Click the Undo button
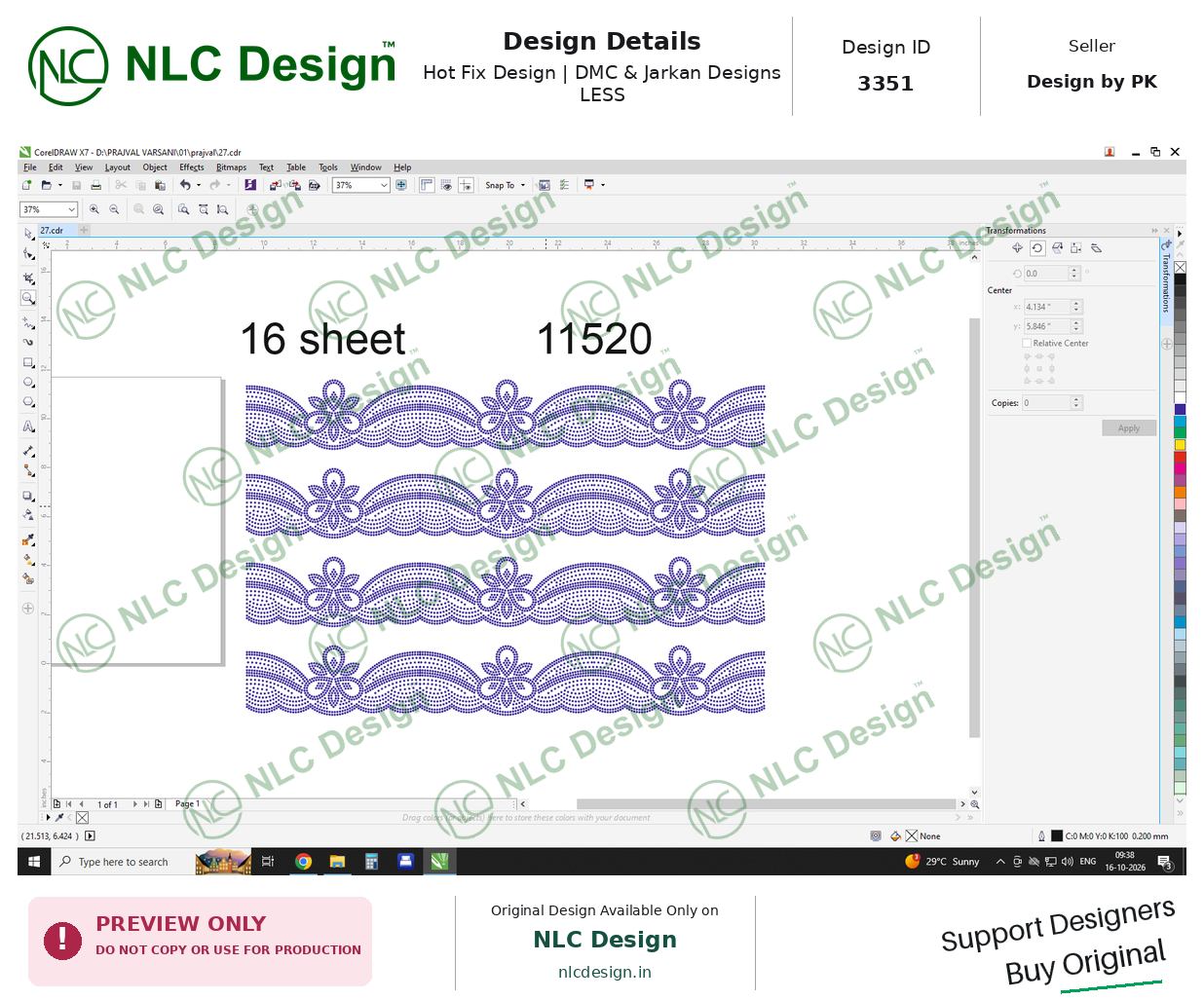This screenshot has width=1204, height=1000. click(x=185, y=185)
